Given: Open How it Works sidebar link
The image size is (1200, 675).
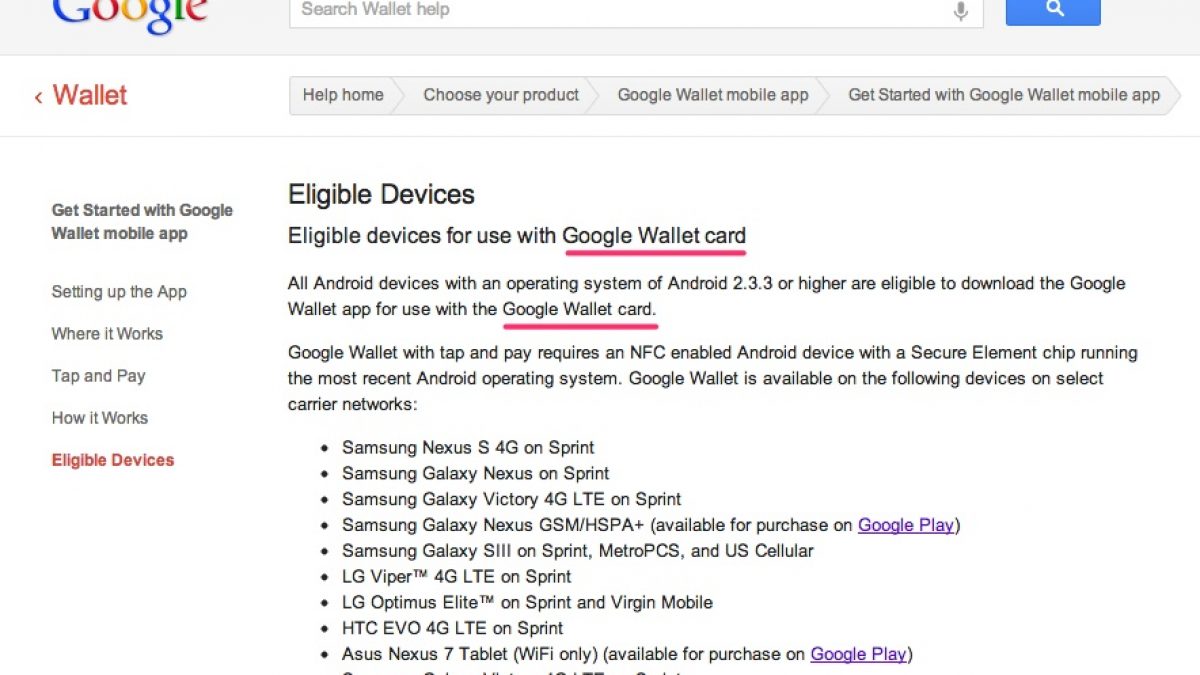Looking at the screenshot, I should point(99,418).
